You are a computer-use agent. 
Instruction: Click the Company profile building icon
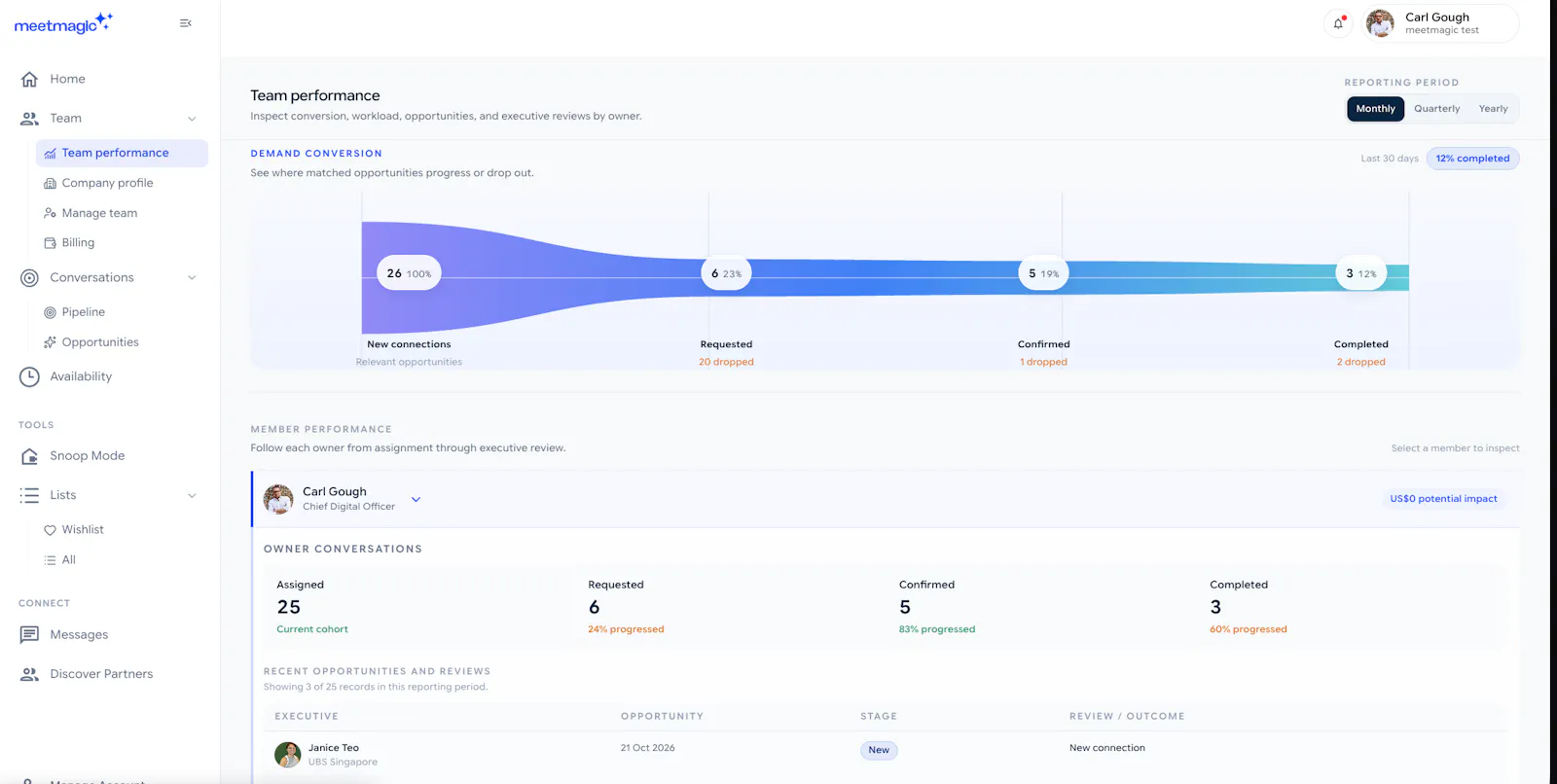click(50, 183)
